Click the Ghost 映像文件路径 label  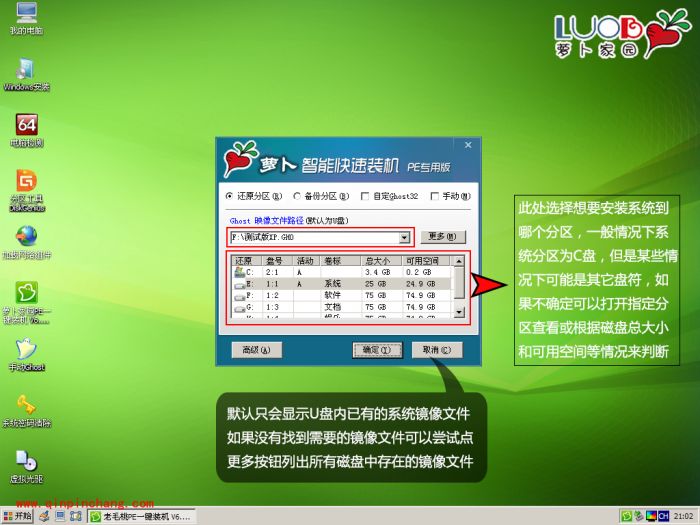point(267,221)
